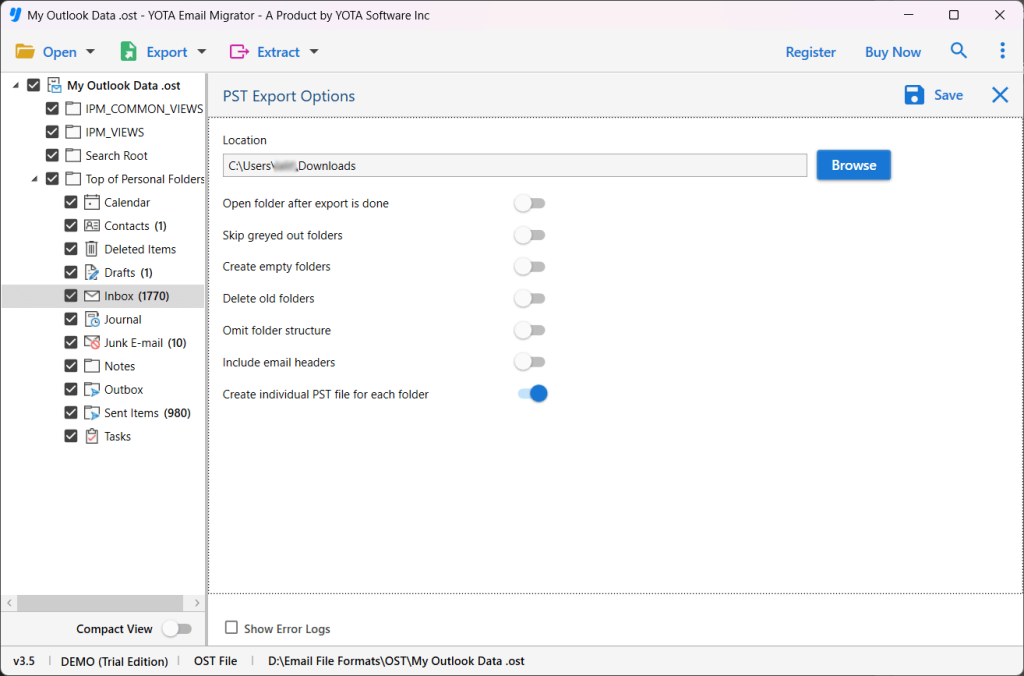This screenshot has height=676, width=1024.
Task: Click the Outbox icon
Action: point(92,389)
